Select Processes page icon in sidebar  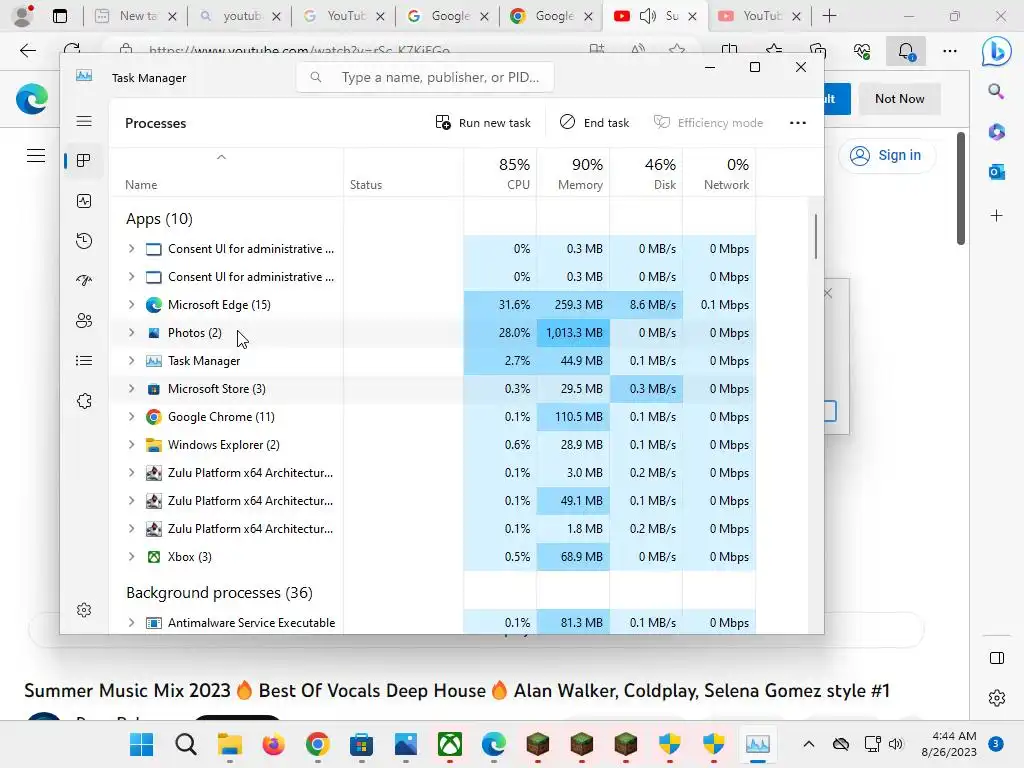point(84,161)
